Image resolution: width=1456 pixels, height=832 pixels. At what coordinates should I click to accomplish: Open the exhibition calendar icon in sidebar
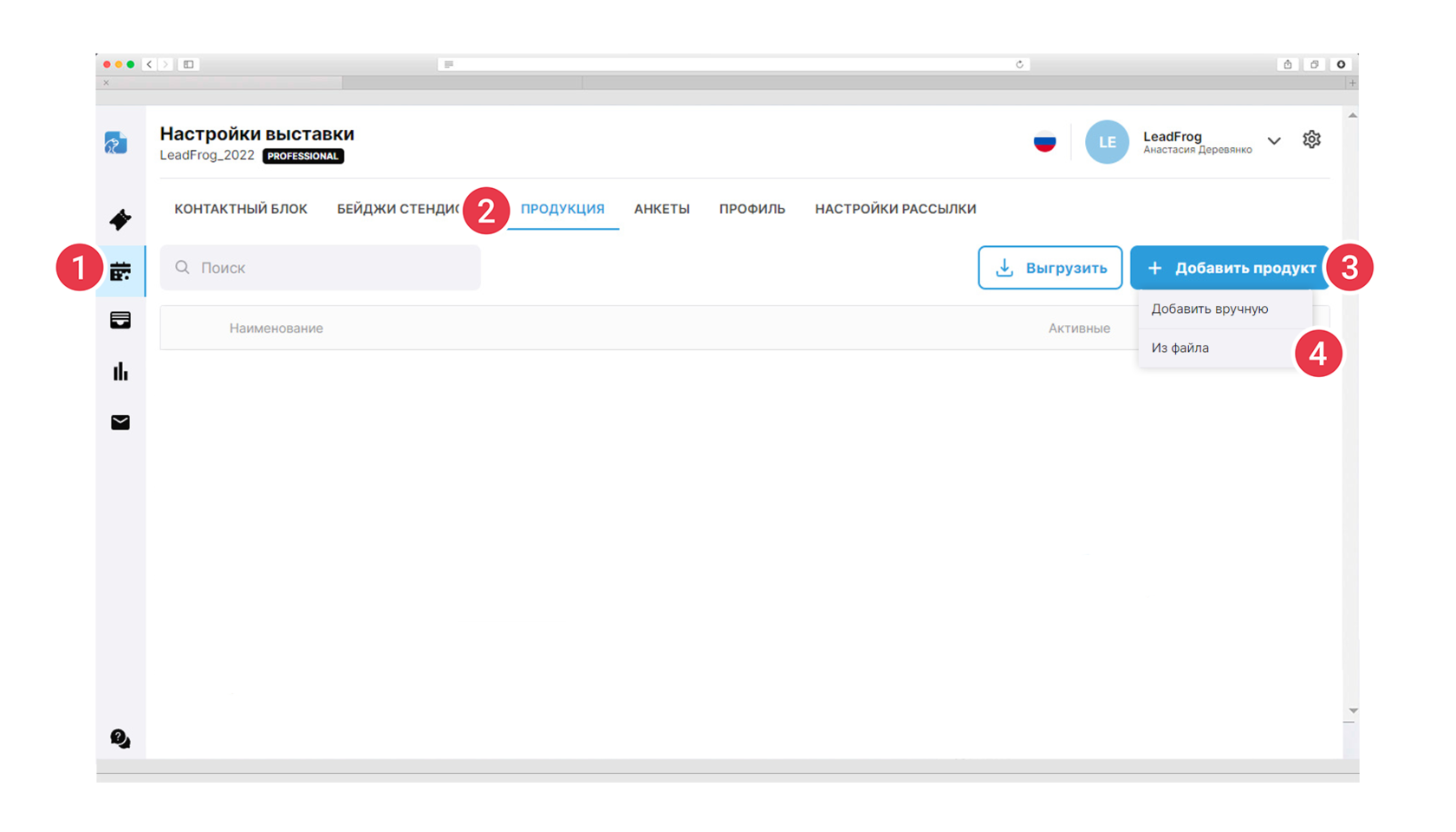click(120, 271)
